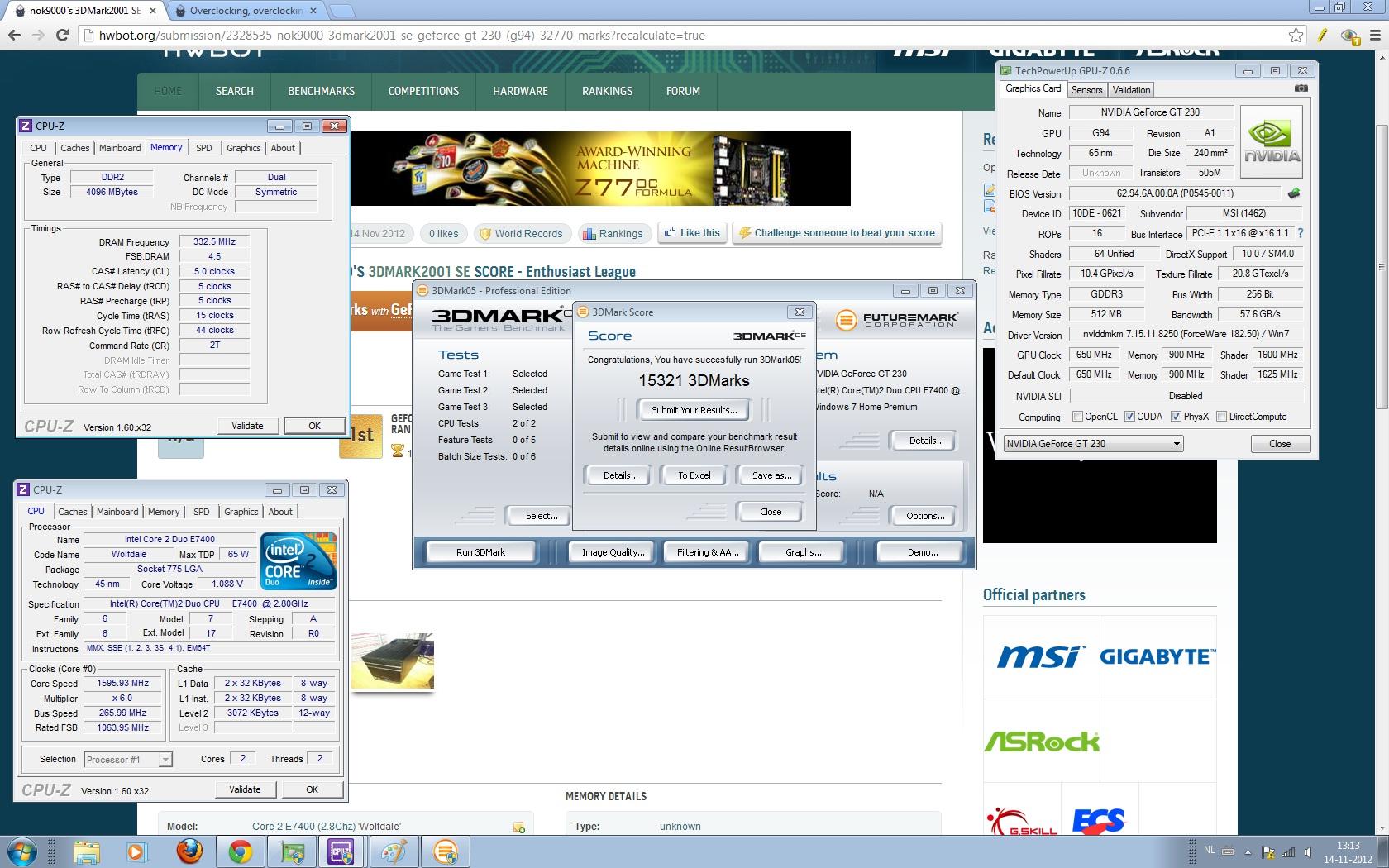The width and height of the screenshot is (1389, 868).
Task: Open Graphics tab in the lower CPU-Z window
Action: click(241, 512)
